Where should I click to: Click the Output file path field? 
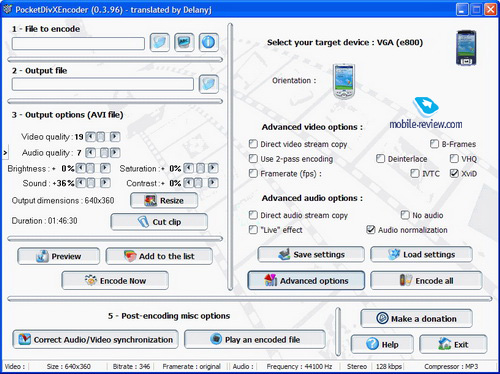103,84
